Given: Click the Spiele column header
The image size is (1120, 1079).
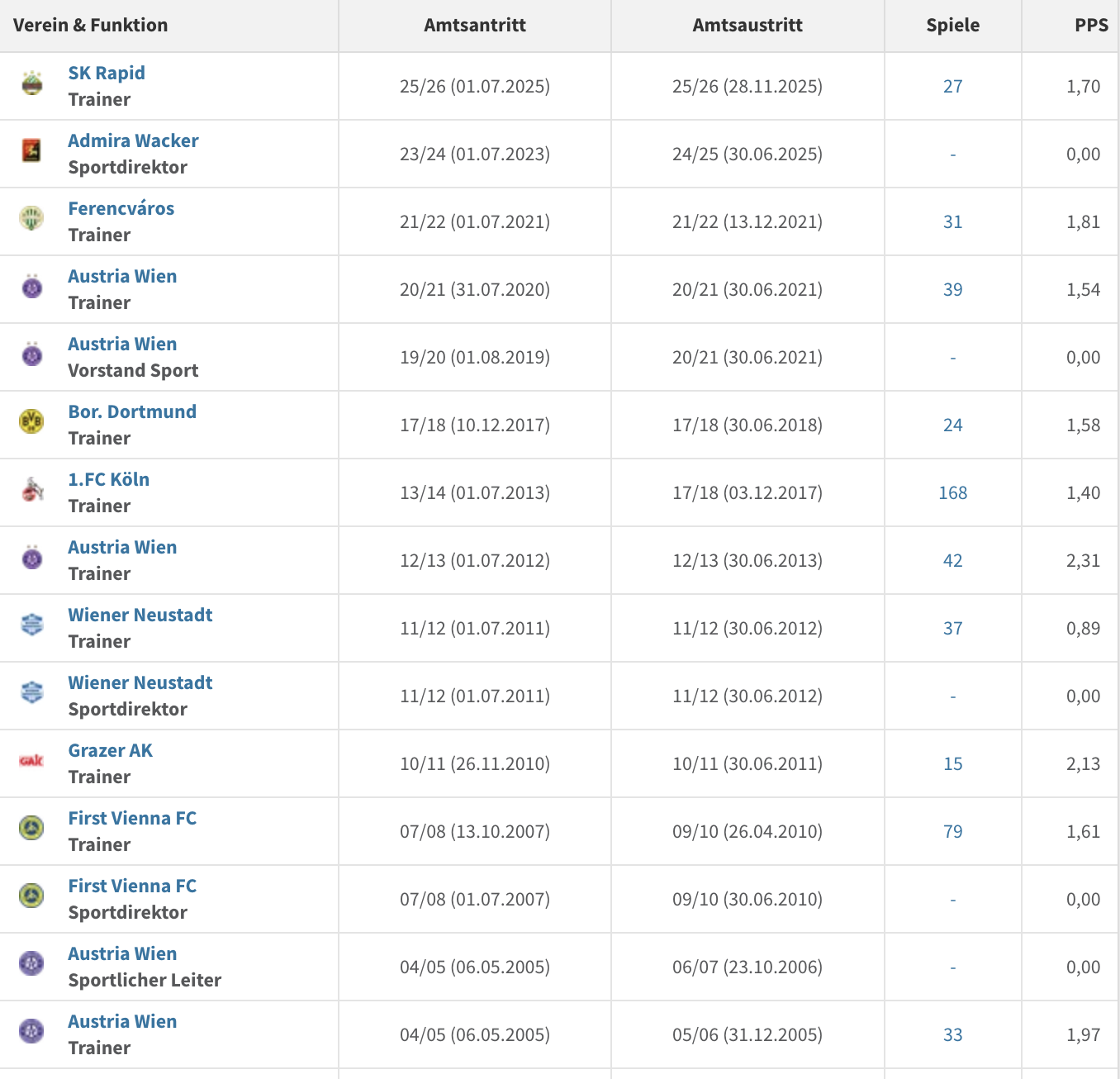Looking at the screenshot, I should (x=953, y=26).
